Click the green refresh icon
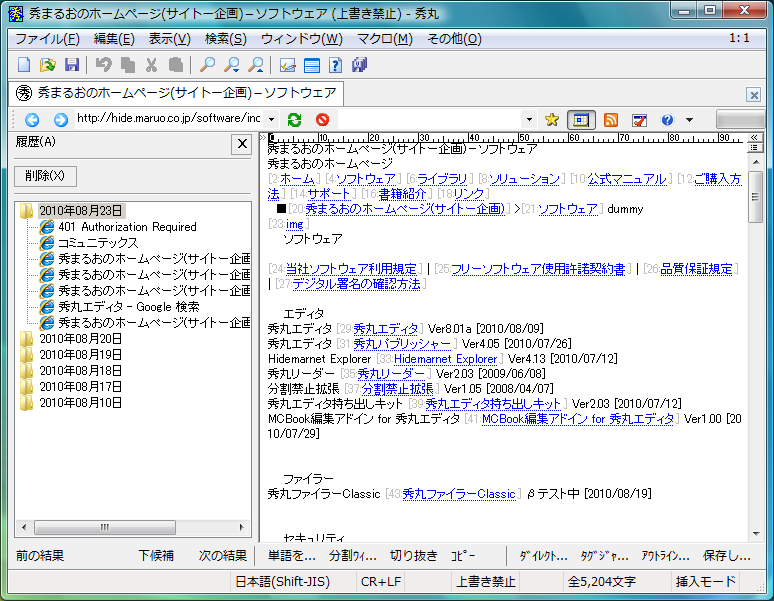The width and height of the screenshot is (774, 601). pos(295,119)
